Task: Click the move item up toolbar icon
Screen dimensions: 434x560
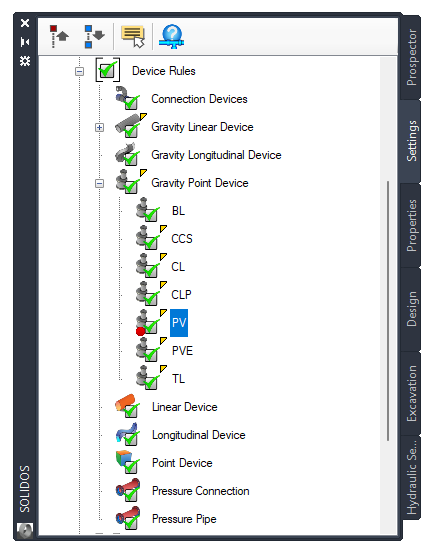Action: pos(59,36)
